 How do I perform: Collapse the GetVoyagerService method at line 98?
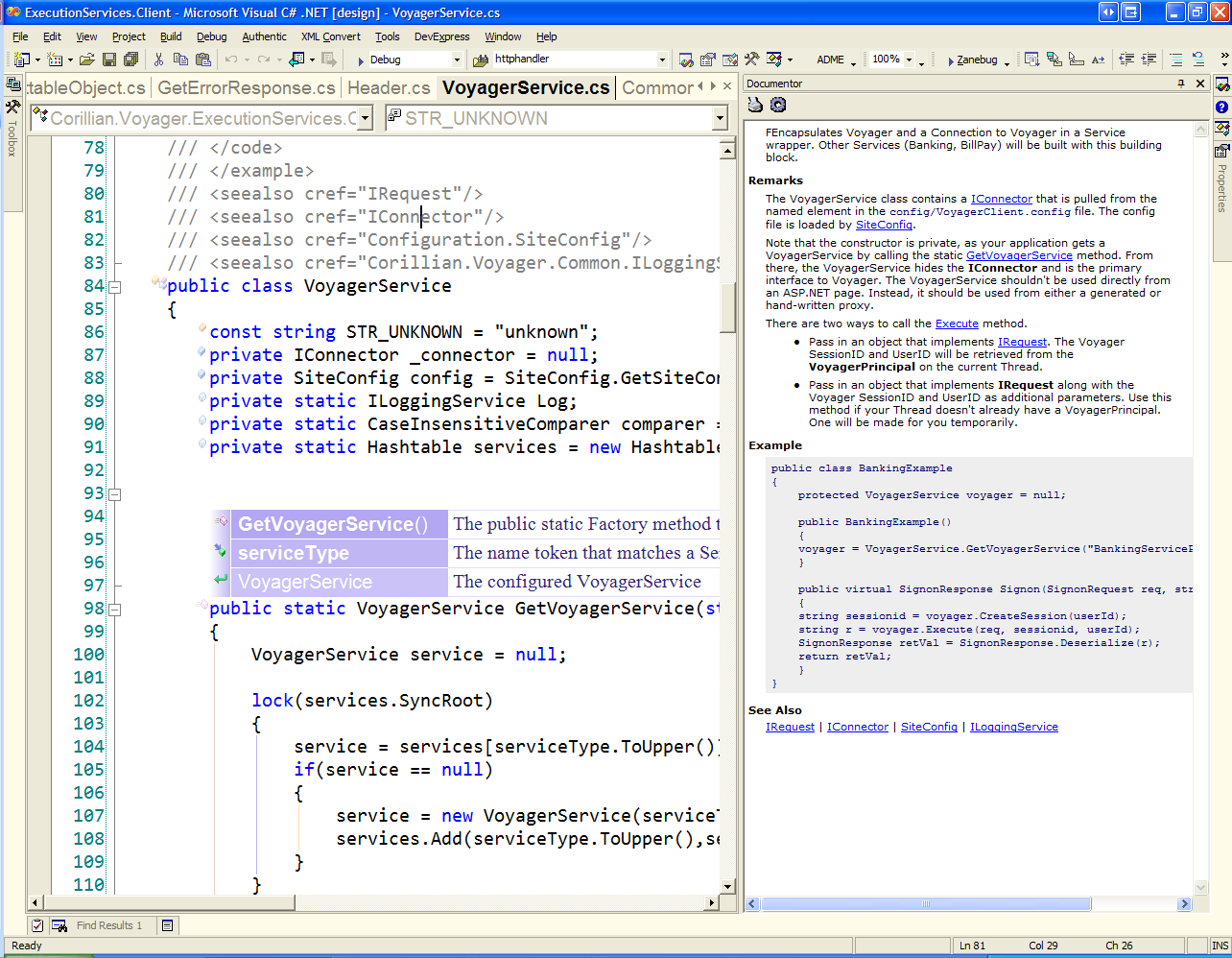click(115, 610)
